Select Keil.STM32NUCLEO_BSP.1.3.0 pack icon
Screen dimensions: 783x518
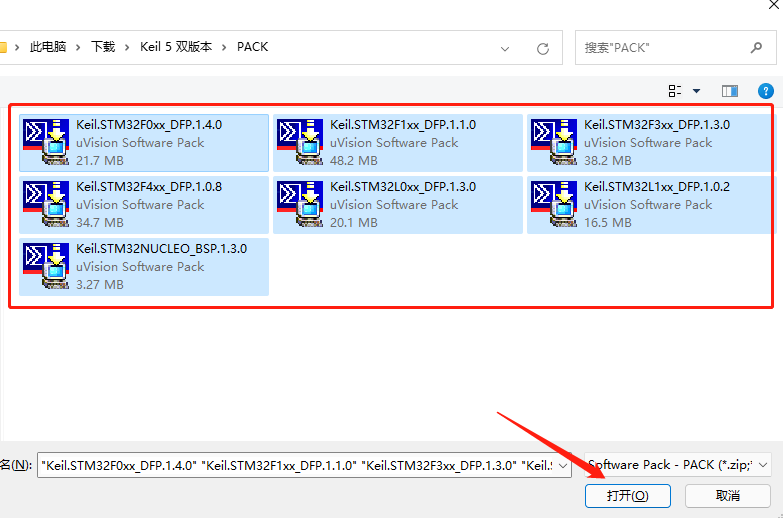[x=46, y=266]
